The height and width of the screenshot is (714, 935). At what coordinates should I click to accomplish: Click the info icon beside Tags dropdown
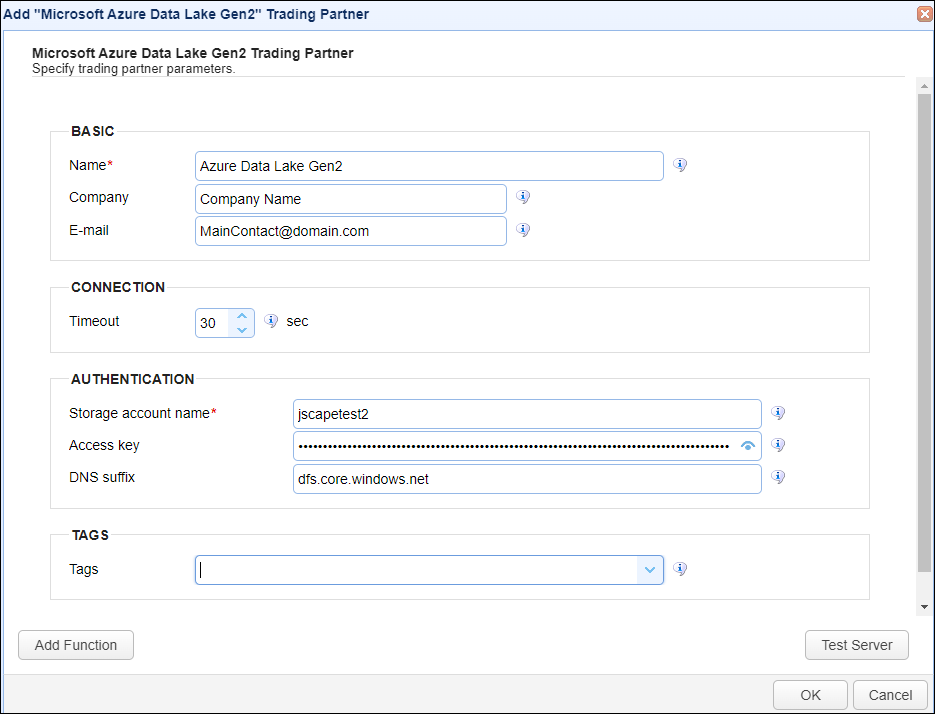(x=680, y=568)
